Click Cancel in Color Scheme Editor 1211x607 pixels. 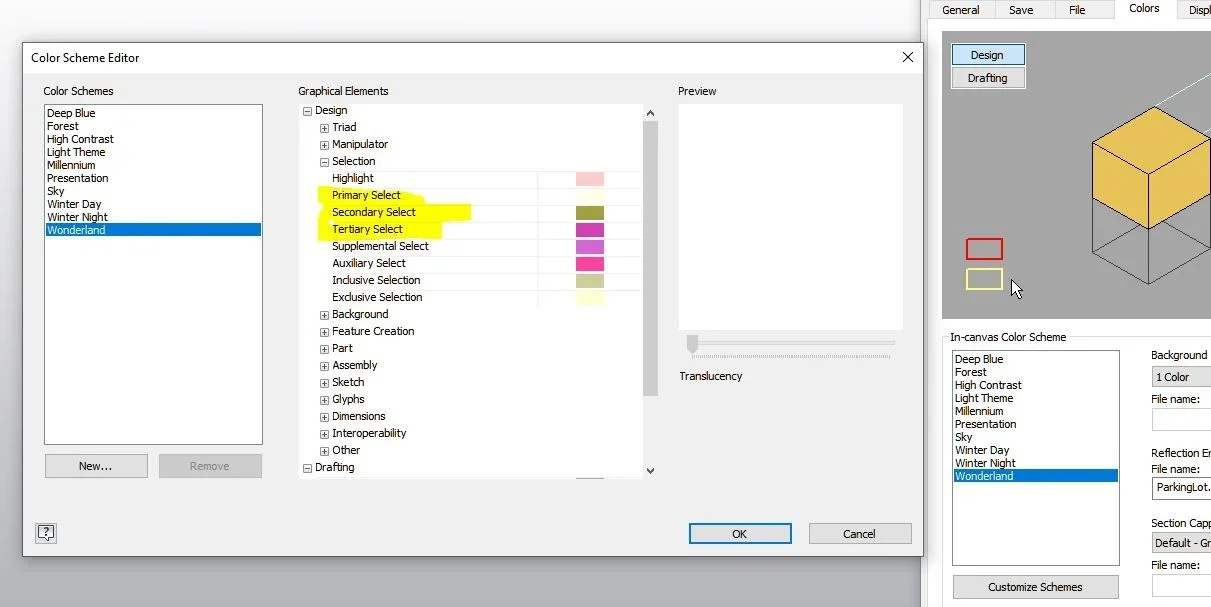(860, 534)
